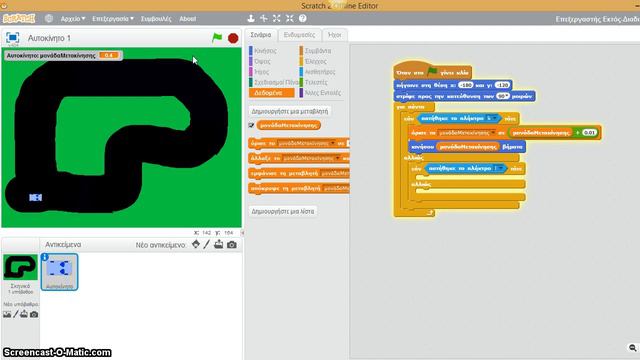Switch to the Ήχοι tab
640x360 pixels.
pyautogui.click(x=334, y=35)
